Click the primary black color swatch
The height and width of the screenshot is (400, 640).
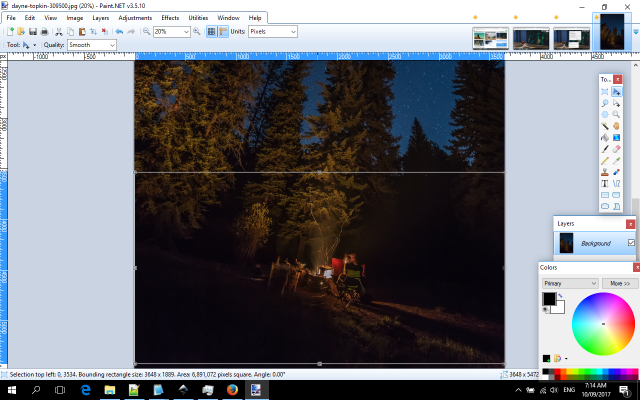[549, 299]
